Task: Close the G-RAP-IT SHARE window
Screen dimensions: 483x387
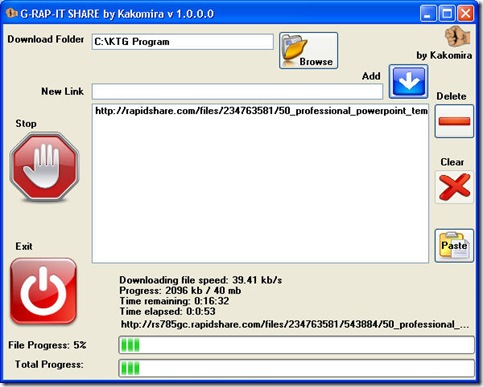Action: (x=465, y=14)
